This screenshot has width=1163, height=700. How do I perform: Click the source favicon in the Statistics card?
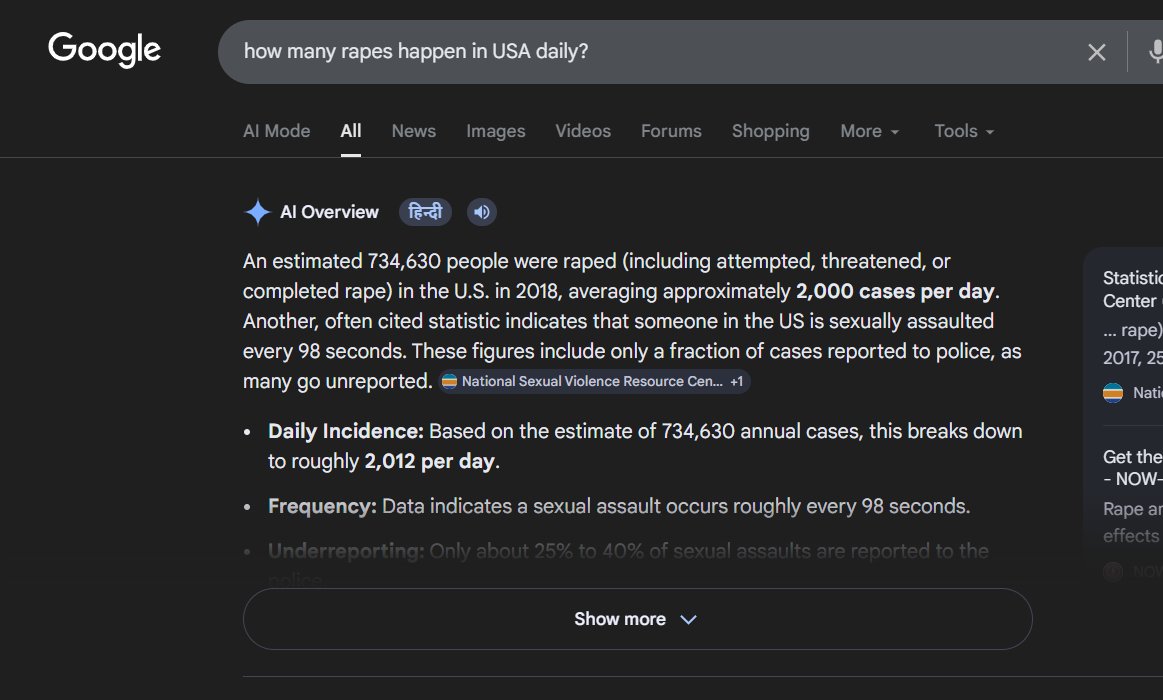click(1113, 393)
